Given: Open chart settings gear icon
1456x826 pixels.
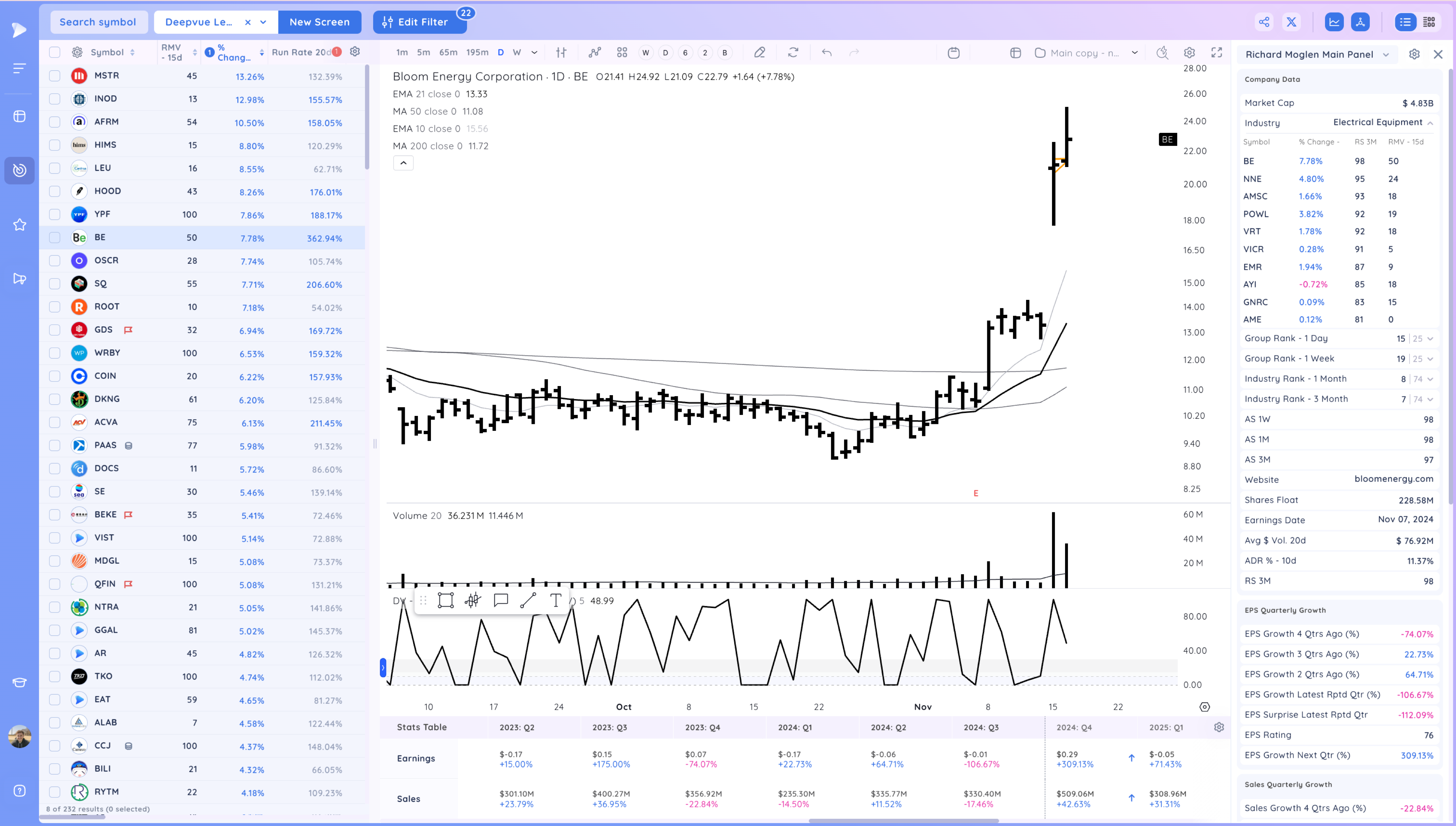Looking at the screenshot, I should coord(1189,53).
